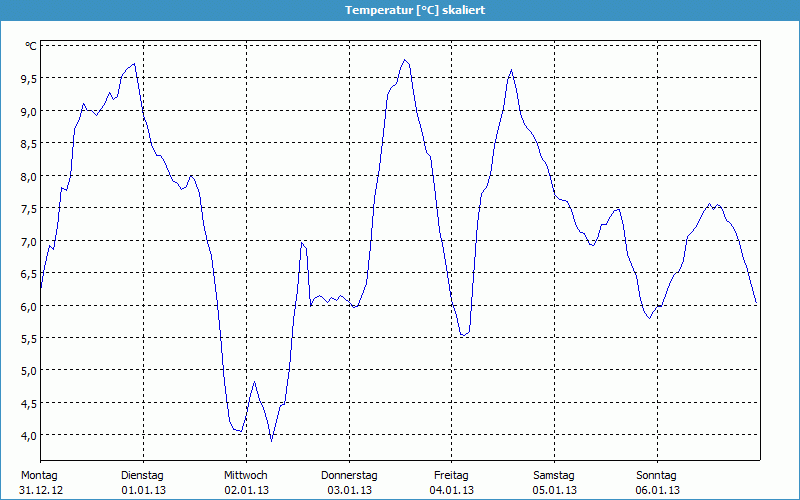The width and height of the screenshot is (800, 500).
Task: Click the 04.01.13 date label
Action: [451, 490]
